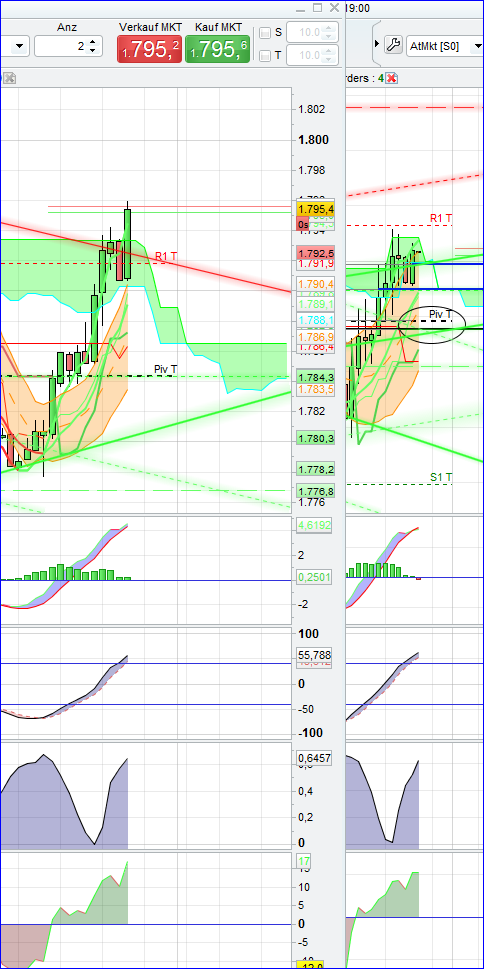
Task: Increase the Anz quantity with the up arrow
Action: pos(93,42)
